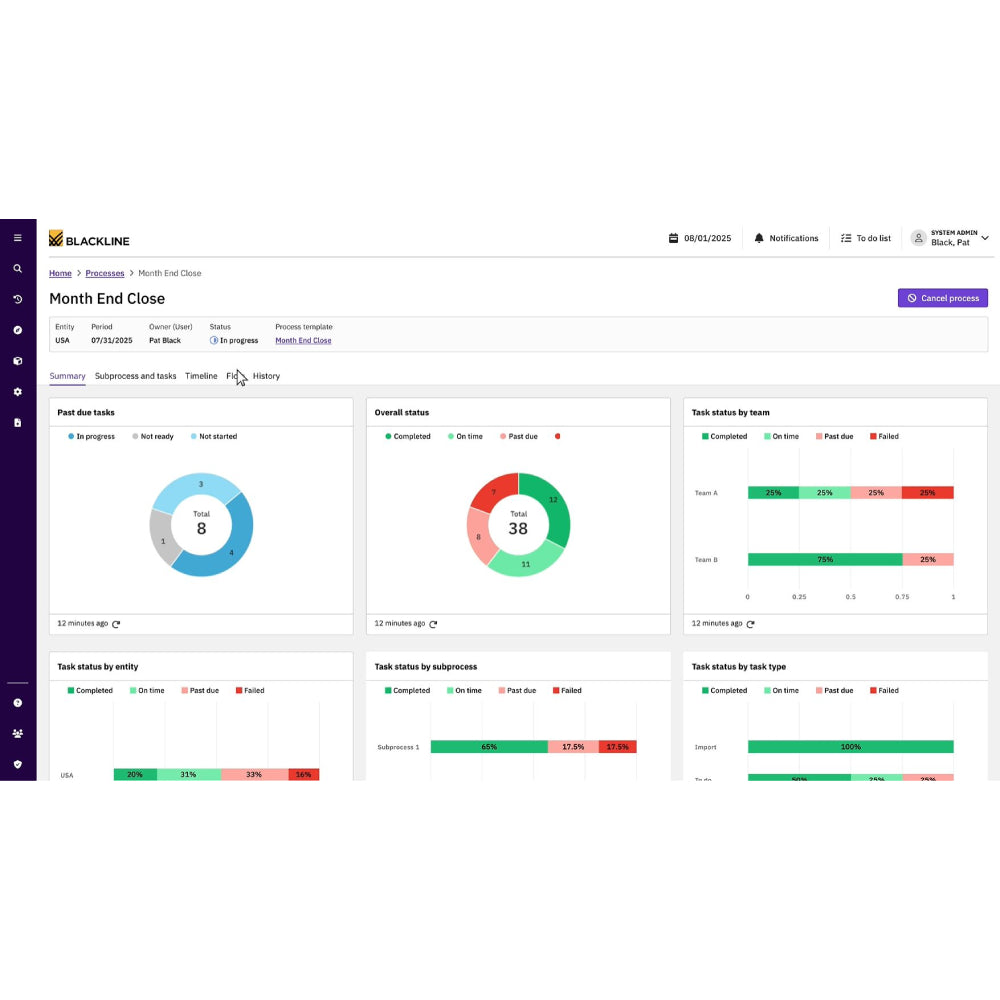1000x1000 pixels.
Task: Open the Subprocess and tasks tab
Action: [x=135, y=376]
